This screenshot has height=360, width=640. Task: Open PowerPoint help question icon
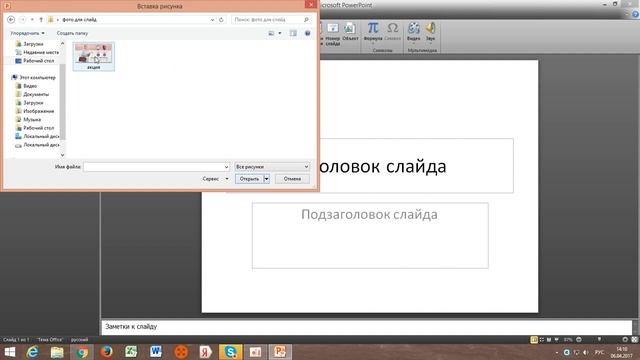[635, 14]
